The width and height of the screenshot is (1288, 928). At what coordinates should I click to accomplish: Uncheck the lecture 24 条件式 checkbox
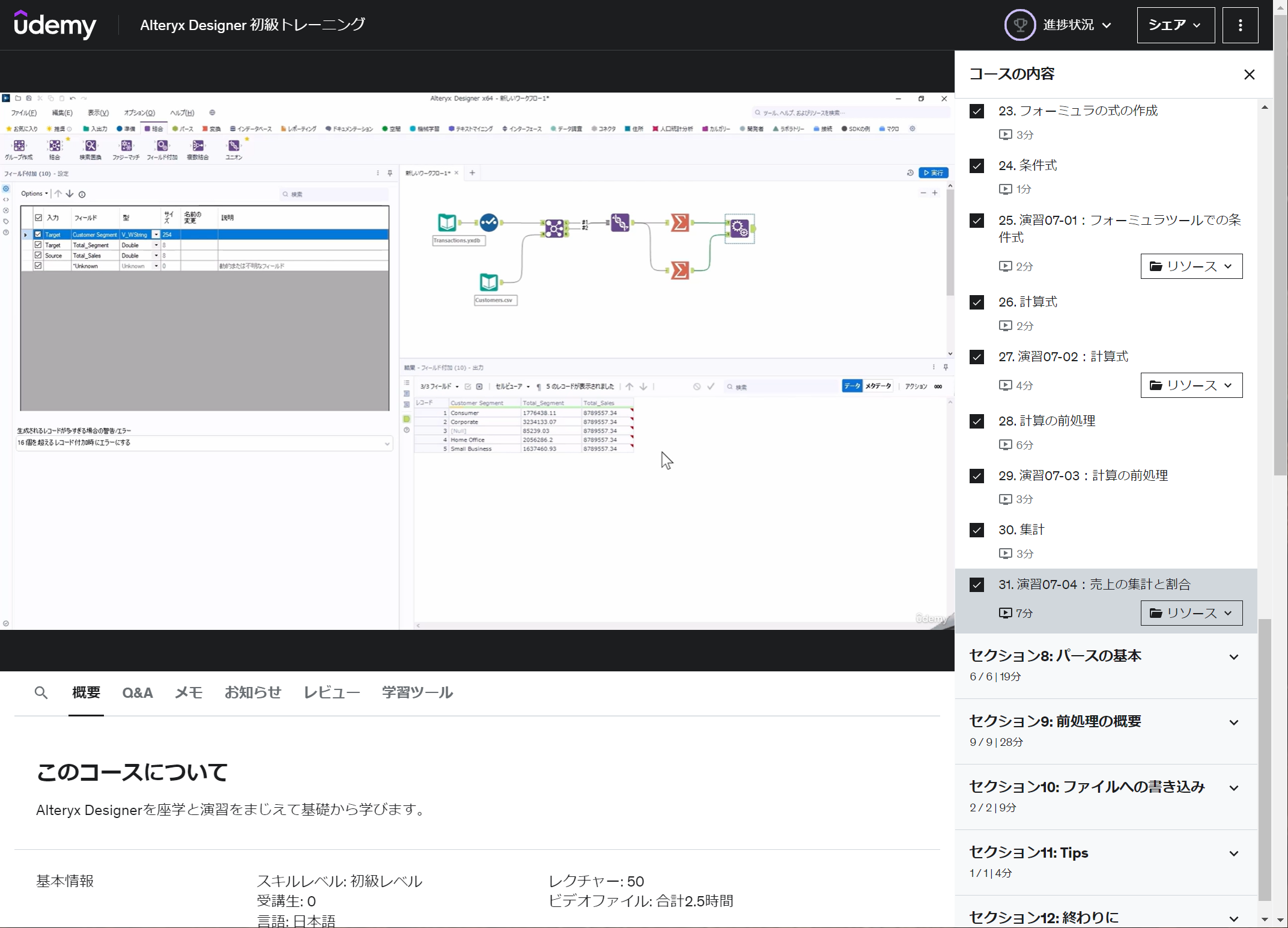[977, 166]
